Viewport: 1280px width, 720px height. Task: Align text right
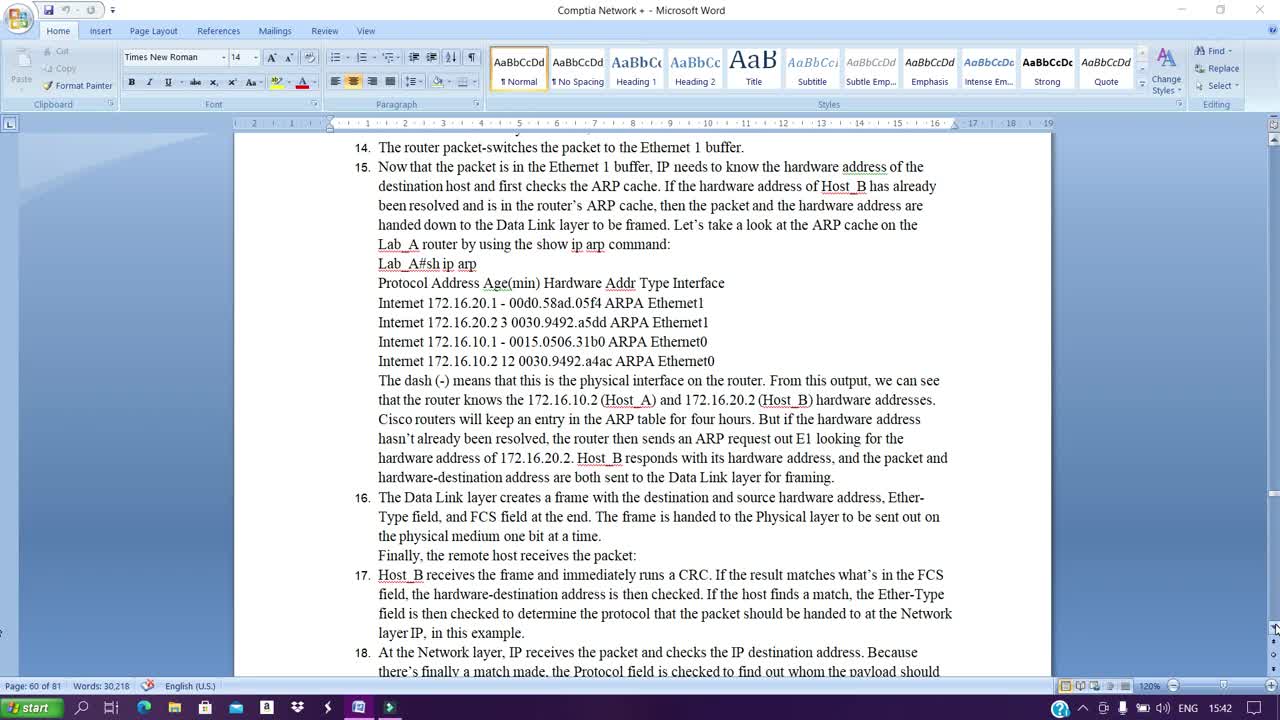coord(371,82)
